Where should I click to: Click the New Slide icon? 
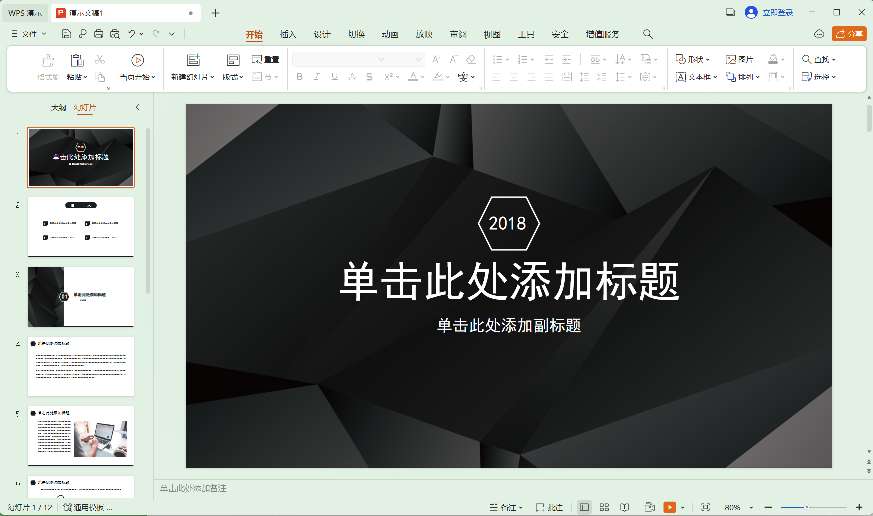point(193,60)
